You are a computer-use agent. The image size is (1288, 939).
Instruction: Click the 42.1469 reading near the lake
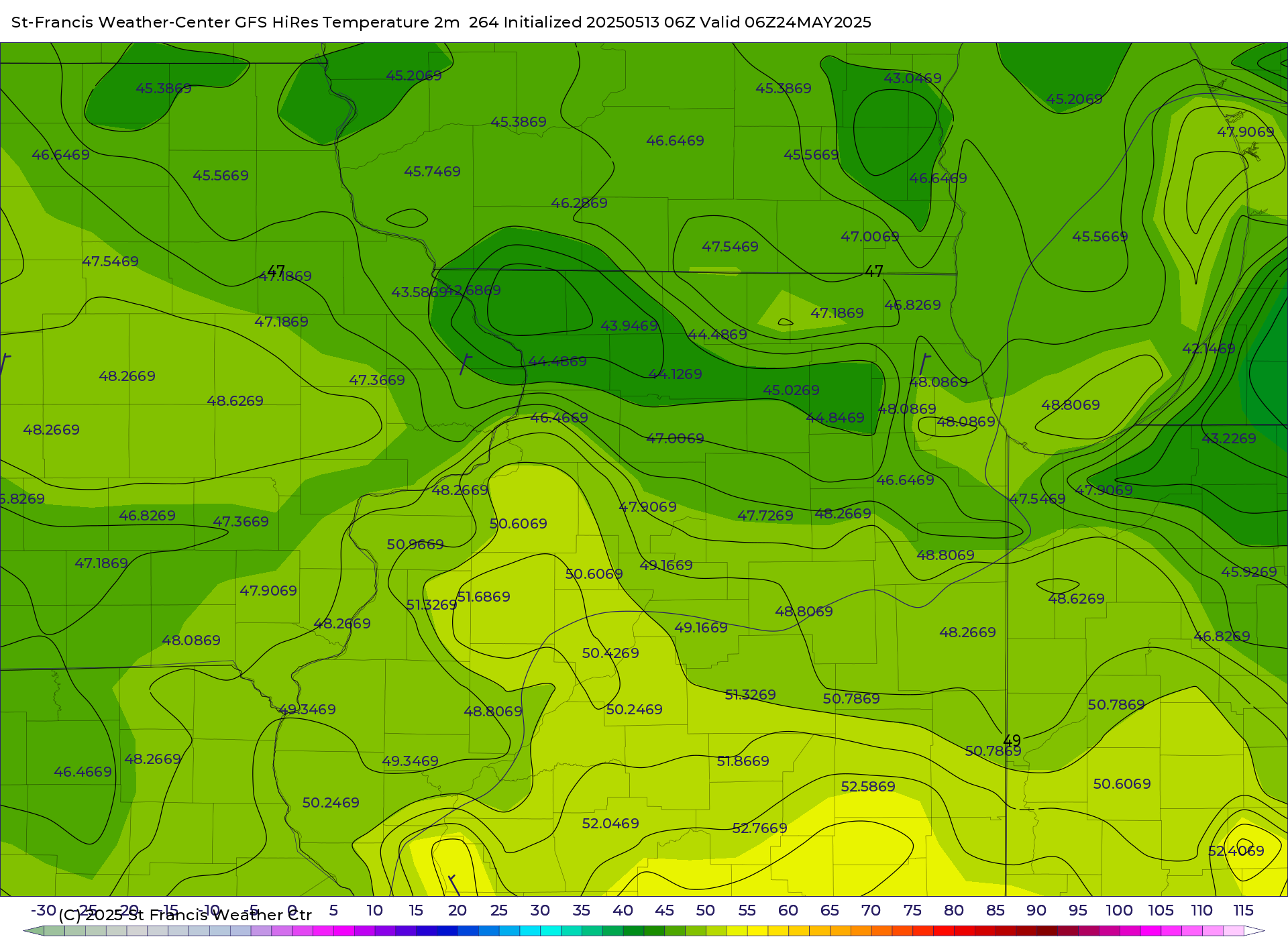pyautogui.click(x=1209, y=349)
